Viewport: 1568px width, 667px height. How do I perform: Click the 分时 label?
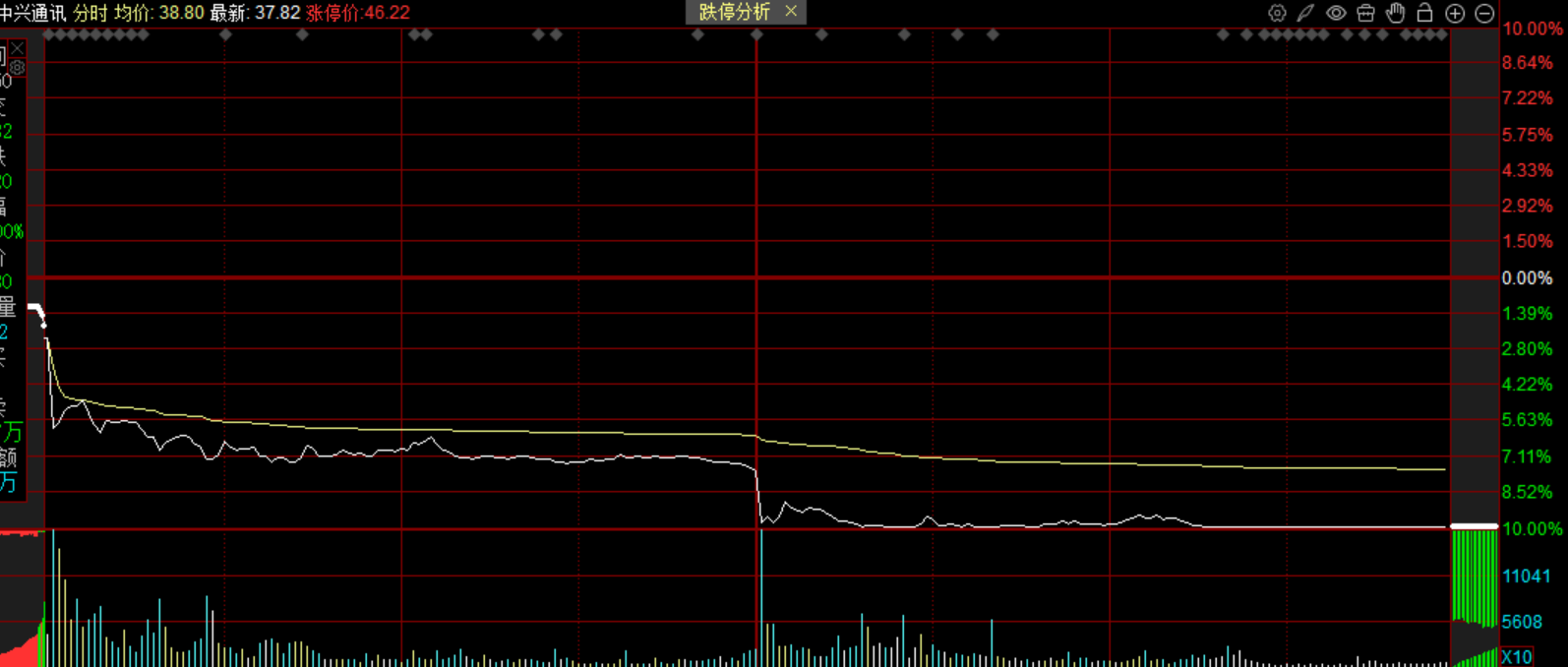[x=90, y=13]
